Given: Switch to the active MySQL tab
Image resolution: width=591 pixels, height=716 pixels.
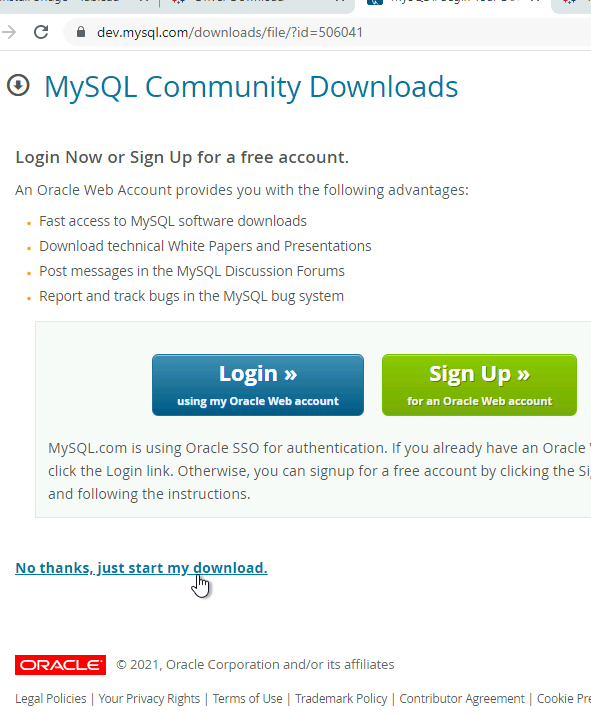Looking at the screenshot, I should point(452,4).
